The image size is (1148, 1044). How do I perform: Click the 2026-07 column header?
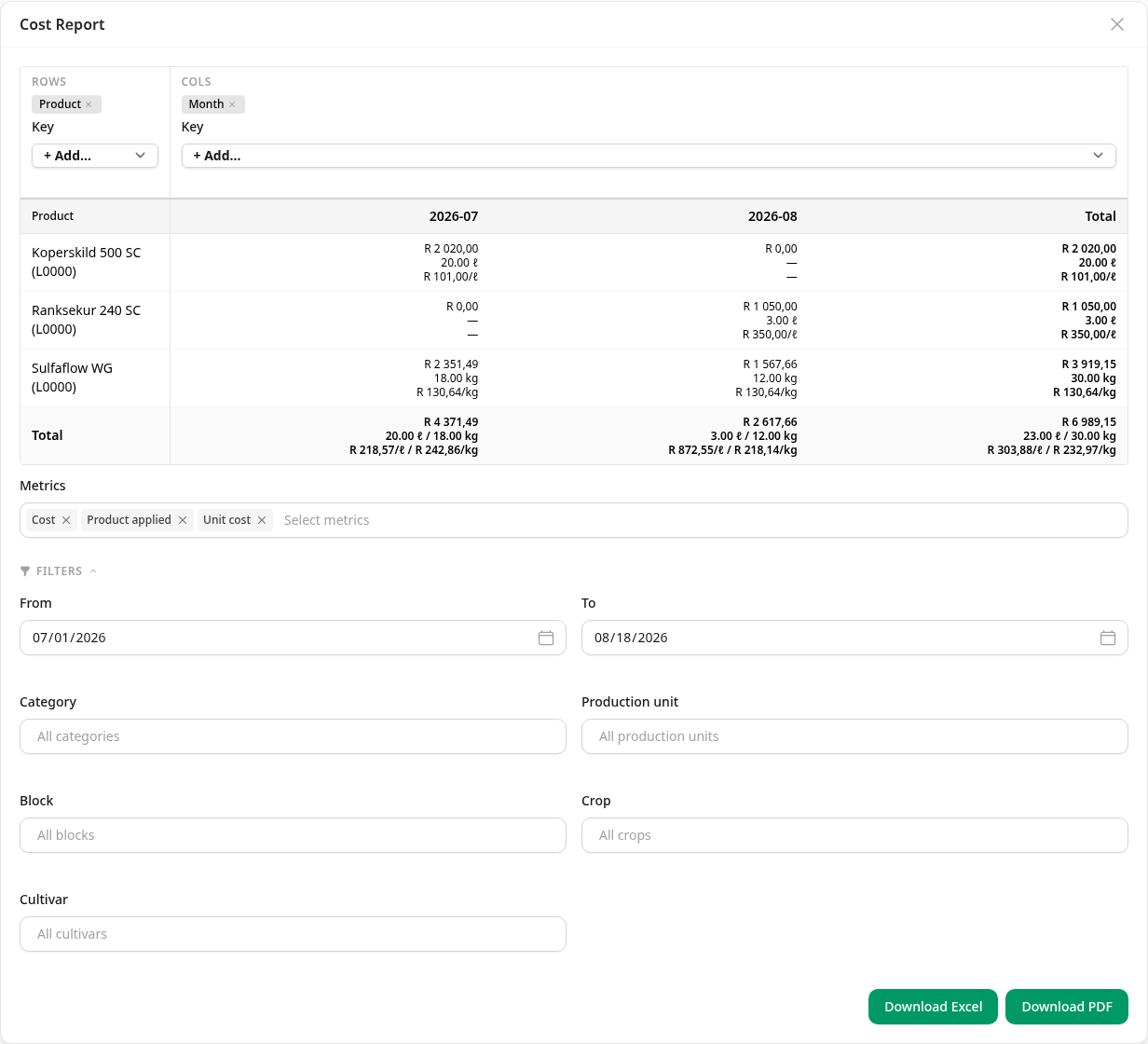[x=454, y=216]
